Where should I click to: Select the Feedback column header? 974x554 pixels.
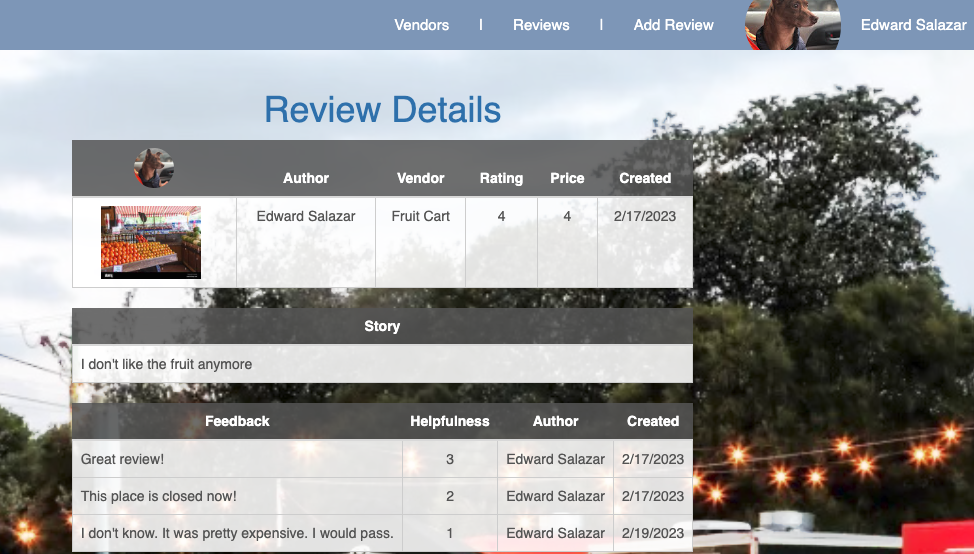pyautogui.click(x=237, y=421)
